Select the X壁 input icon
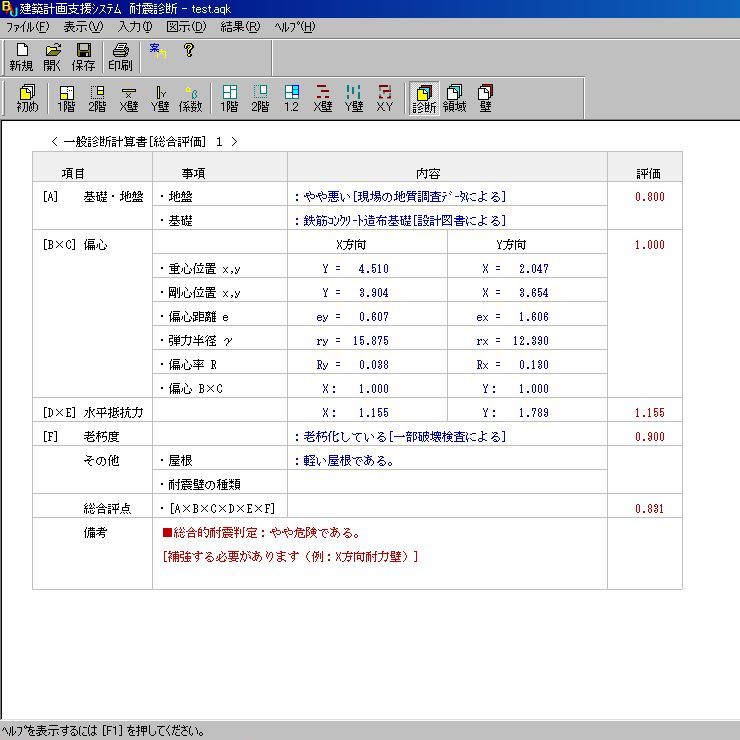 (128, 98)
